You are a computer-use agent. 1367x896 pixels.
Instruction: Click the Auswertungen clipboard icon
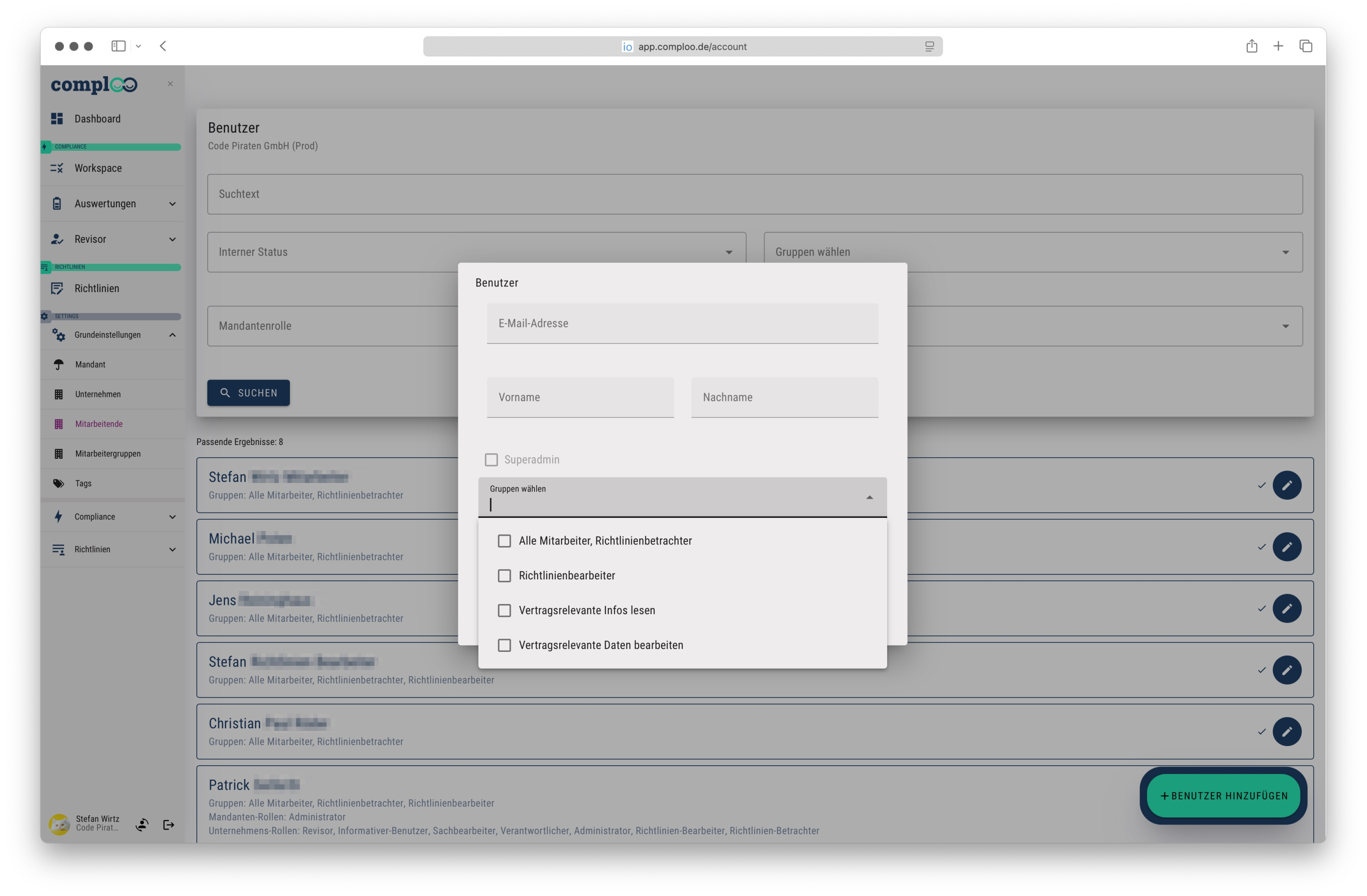tap(57, 204)
